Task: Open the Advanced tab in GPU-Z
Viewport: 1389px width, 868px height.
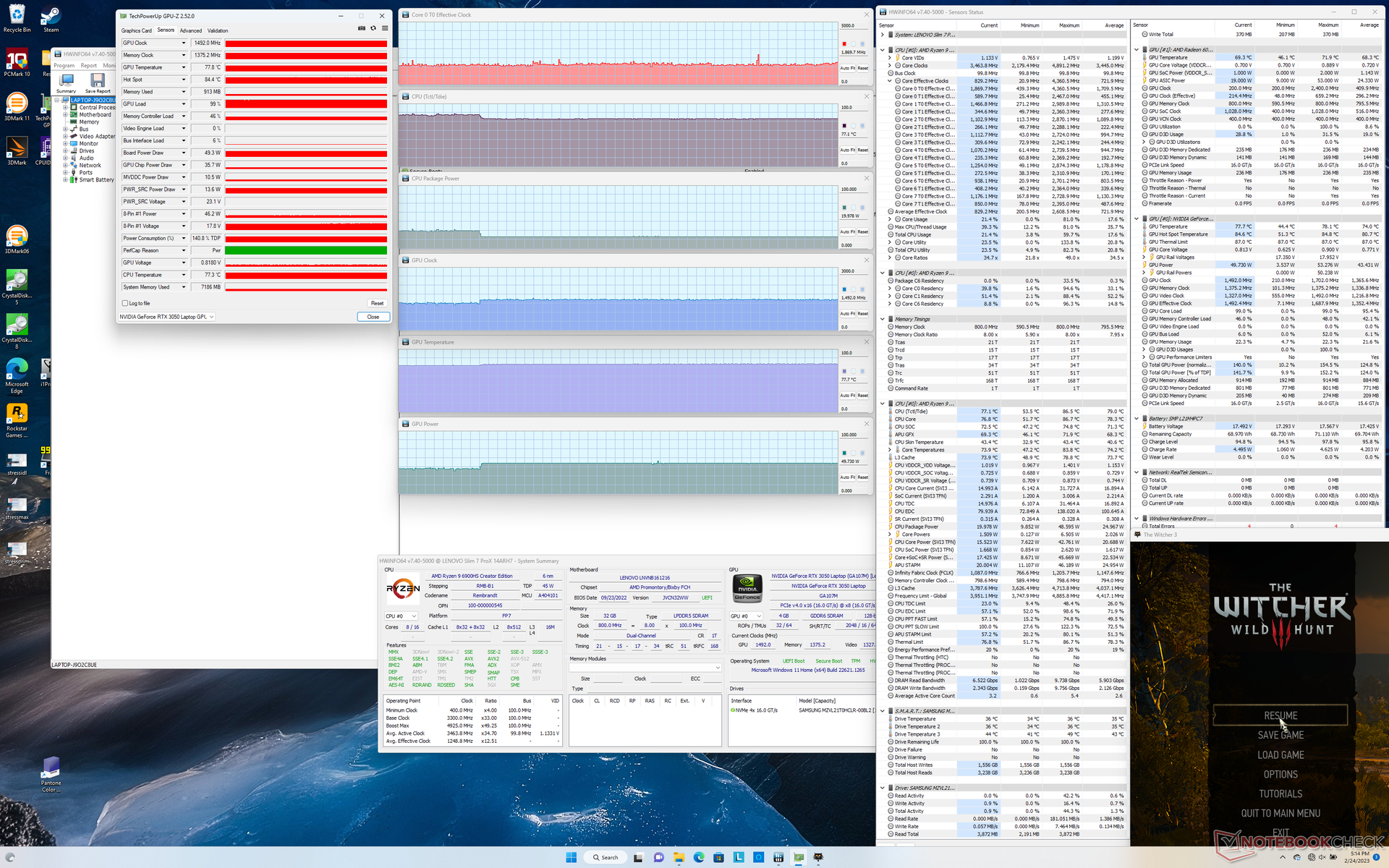Action: coord(191,30)
